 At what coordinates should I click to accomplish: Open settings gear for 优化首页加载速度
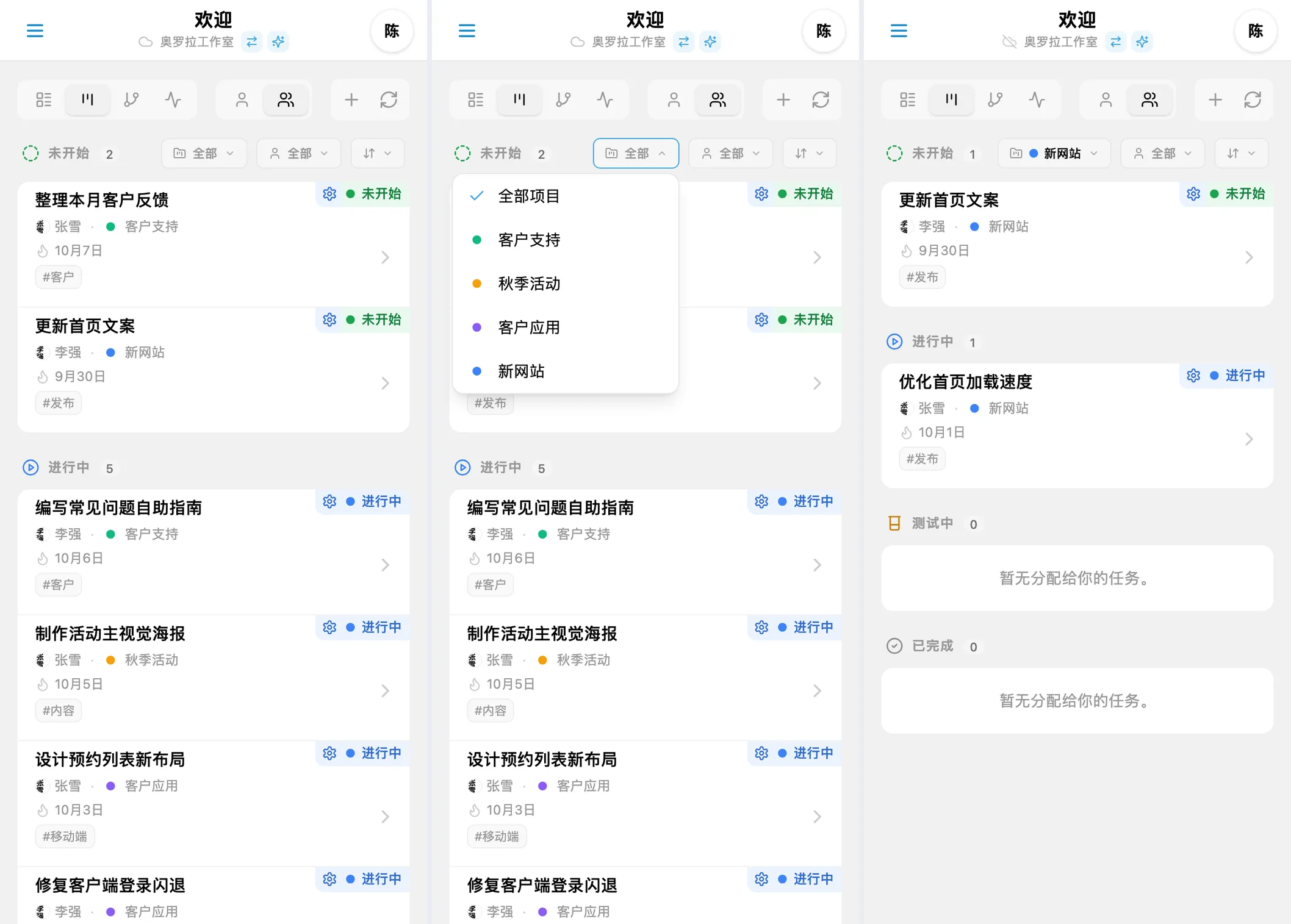[1193, 376]
